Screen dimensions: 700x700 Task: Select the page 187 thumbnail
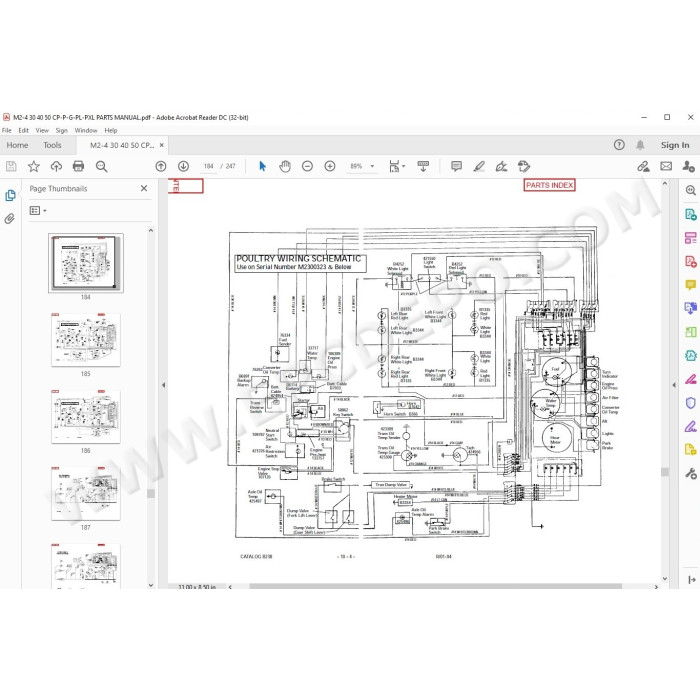click(86, 493)
